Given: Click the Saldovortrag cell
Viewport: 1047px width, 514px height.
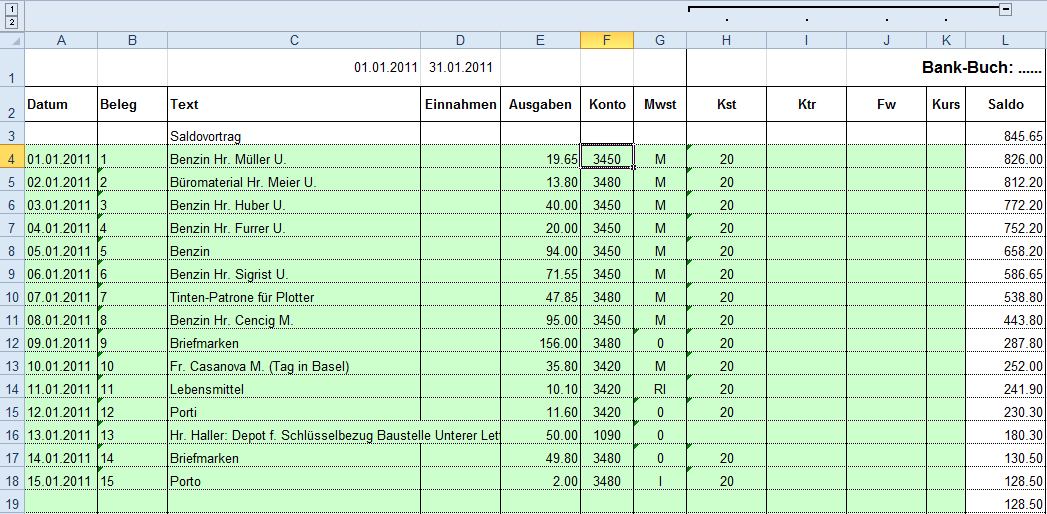Looking at the screenshot, I should tap(293, 136).
